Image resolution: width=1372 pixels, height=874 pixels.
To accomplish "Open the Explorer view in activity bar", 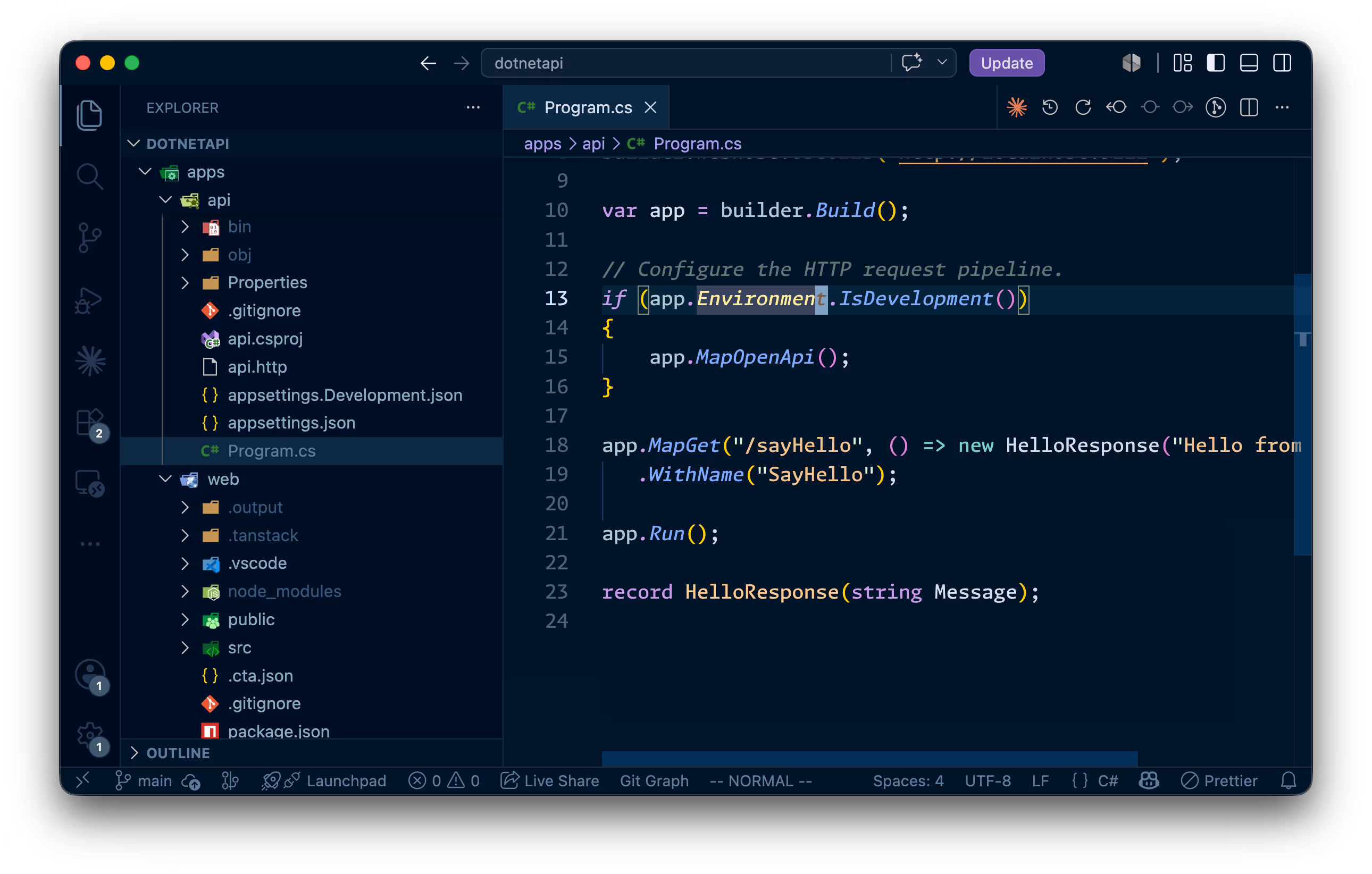I will [x=89, y=115].
